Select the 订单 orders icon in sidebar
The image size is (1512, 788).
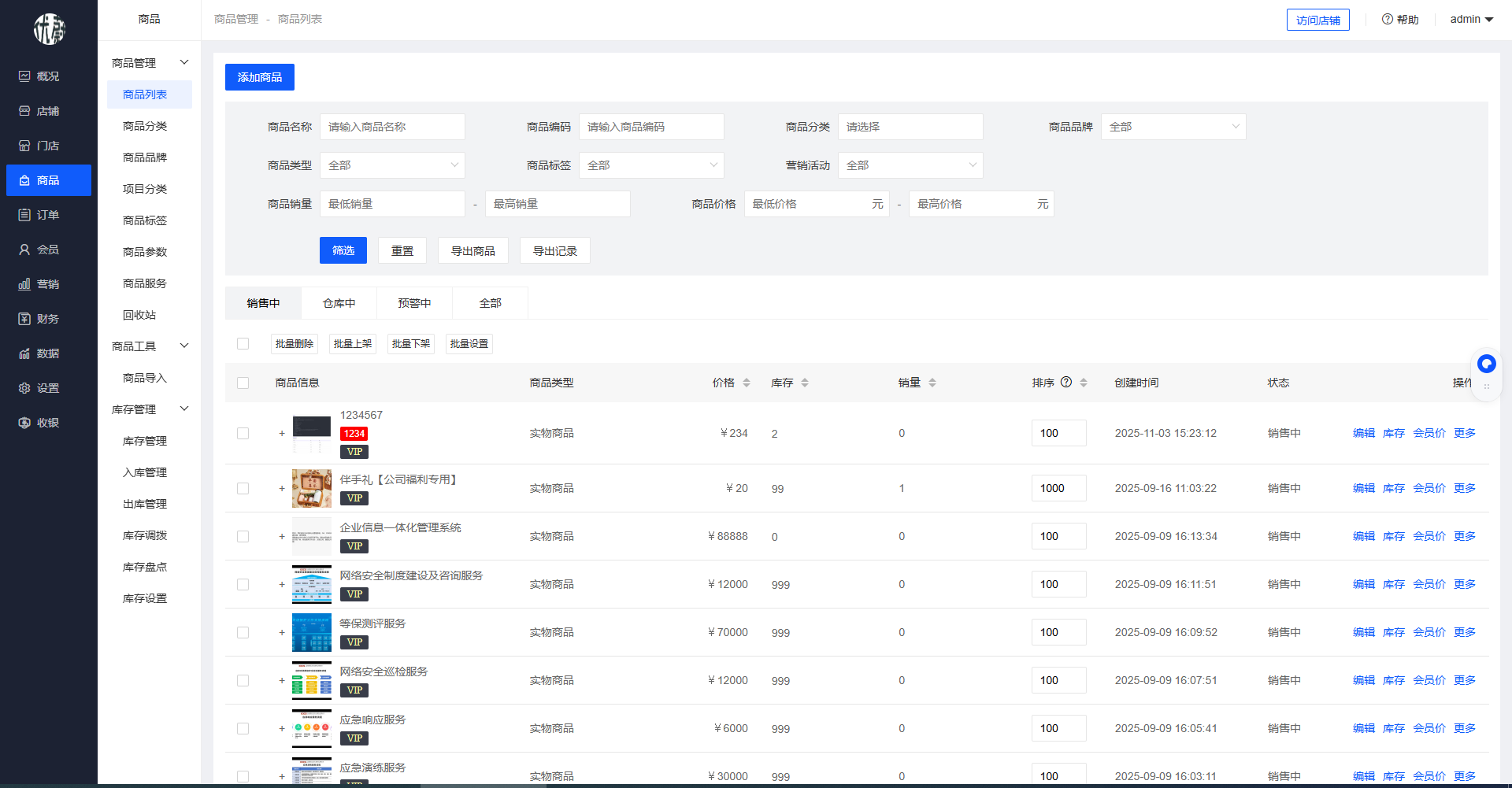click(24, 215)
